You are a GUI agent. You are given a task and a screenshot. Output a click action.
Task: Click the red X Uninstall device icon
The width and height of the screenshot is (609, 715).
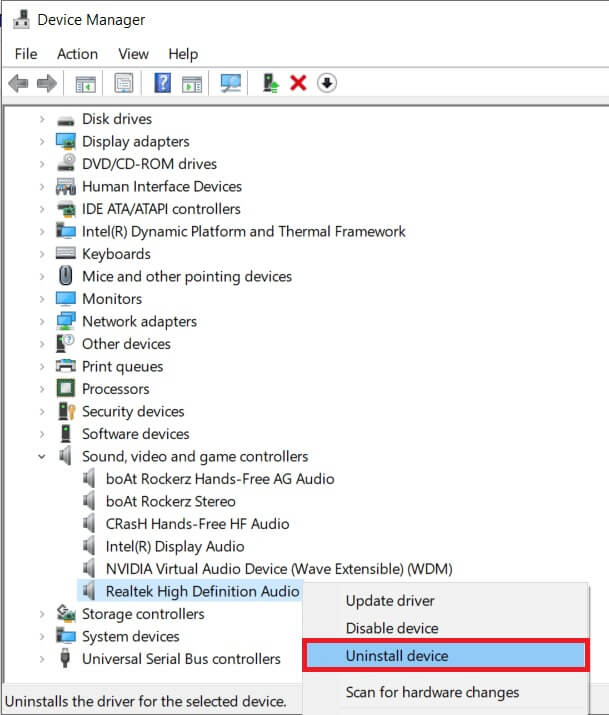coord(298,83)
